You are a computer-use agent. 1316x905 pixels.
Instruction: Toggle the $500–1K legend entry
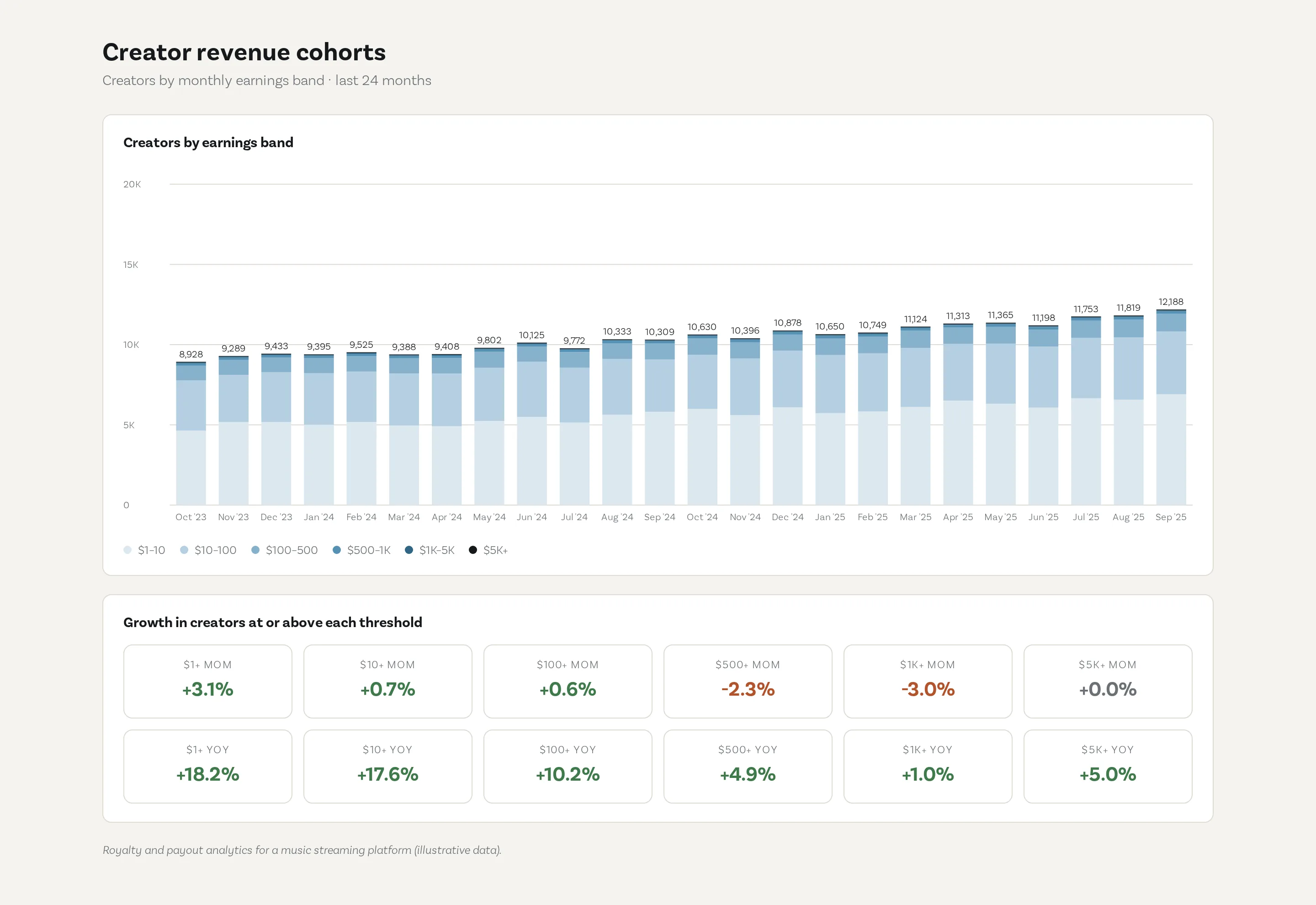(x=361, y=550)
